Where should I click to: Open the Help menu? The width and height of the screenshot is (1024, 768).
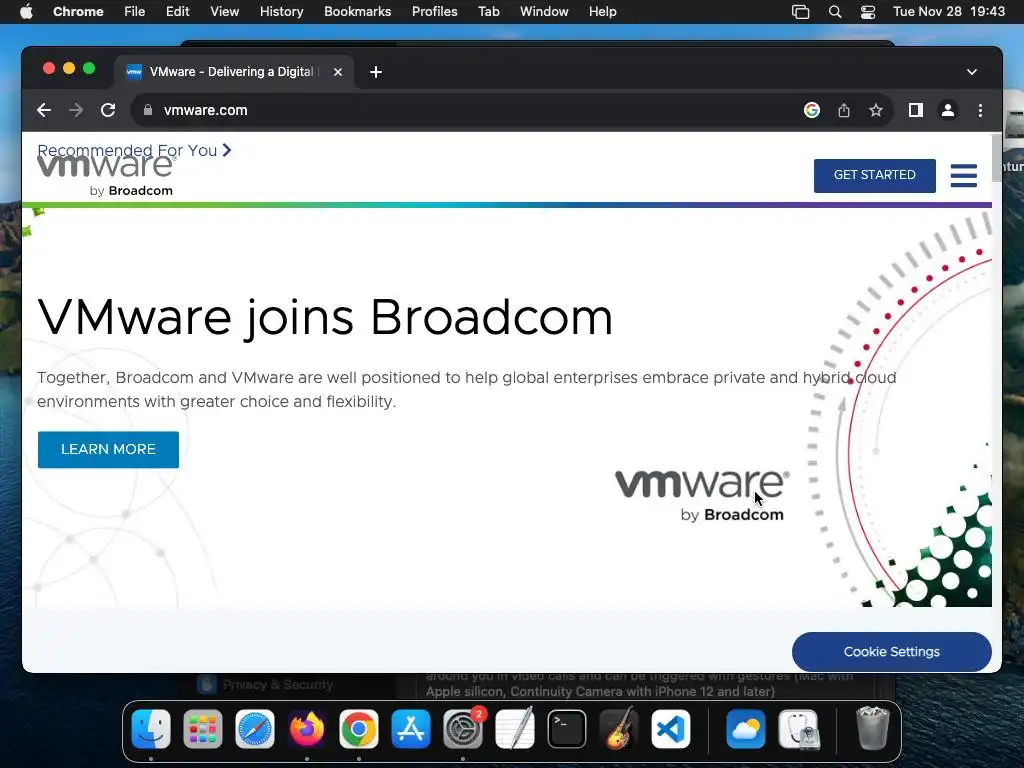click(602, 12)
